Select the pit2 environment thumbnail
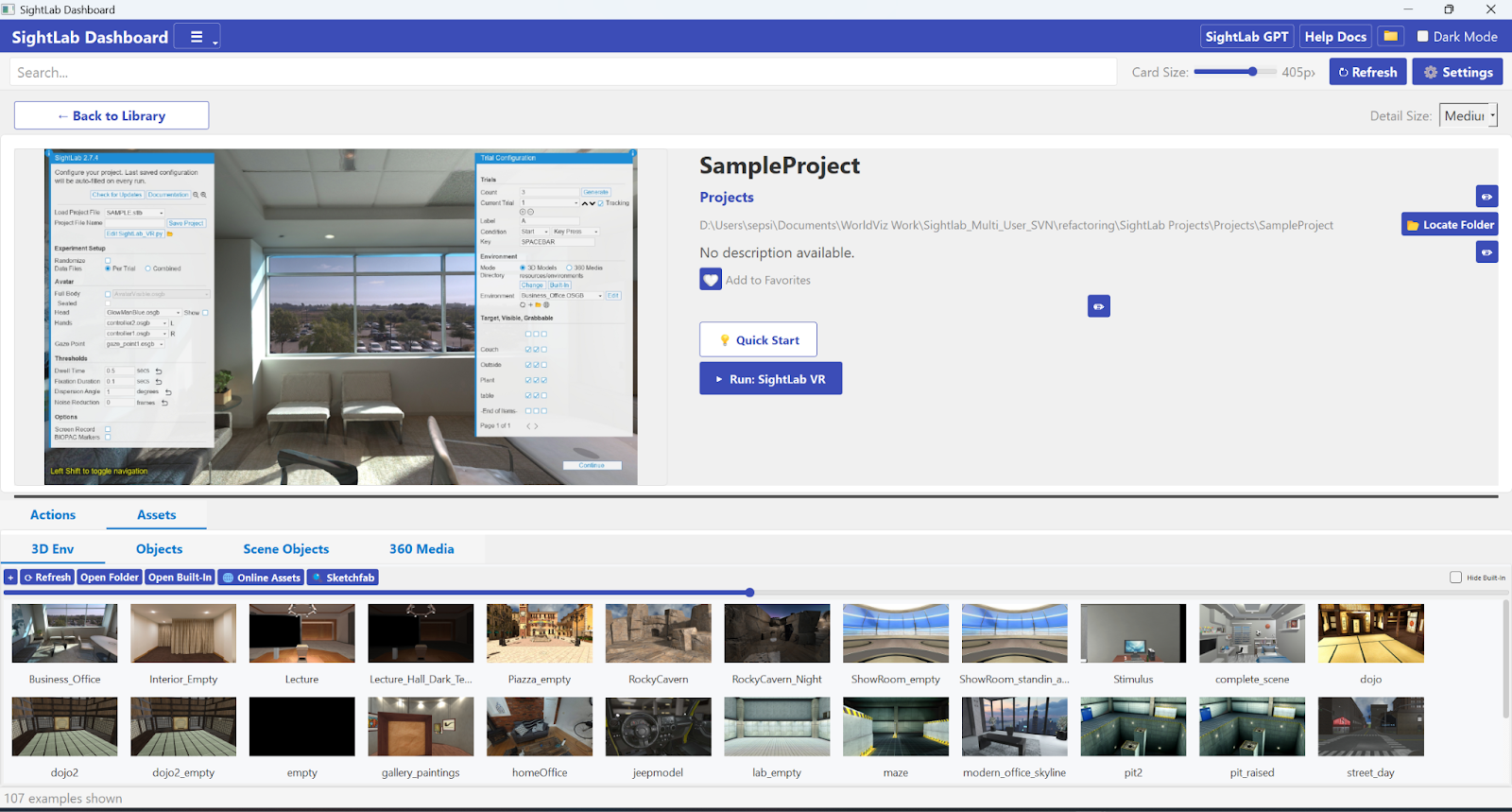The width and height of the screenshot is (1512, 812). [1133, 727]
